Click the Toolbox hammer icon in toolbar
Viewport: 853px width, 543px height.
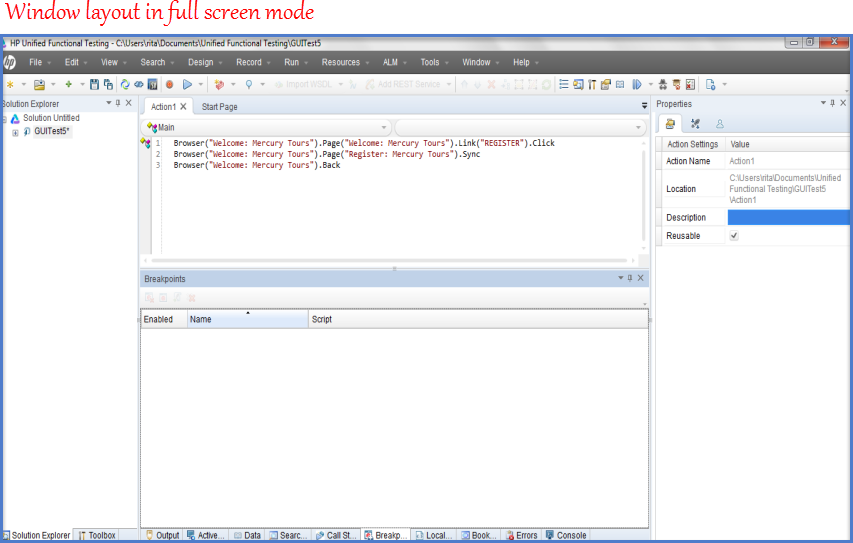592,84
